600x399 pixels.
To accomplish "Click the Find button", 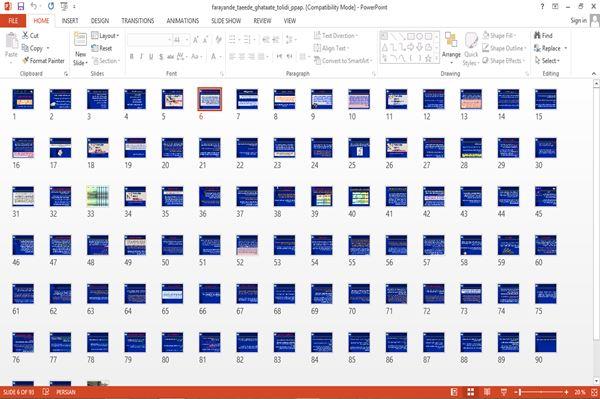I will (x=543, y=36).
